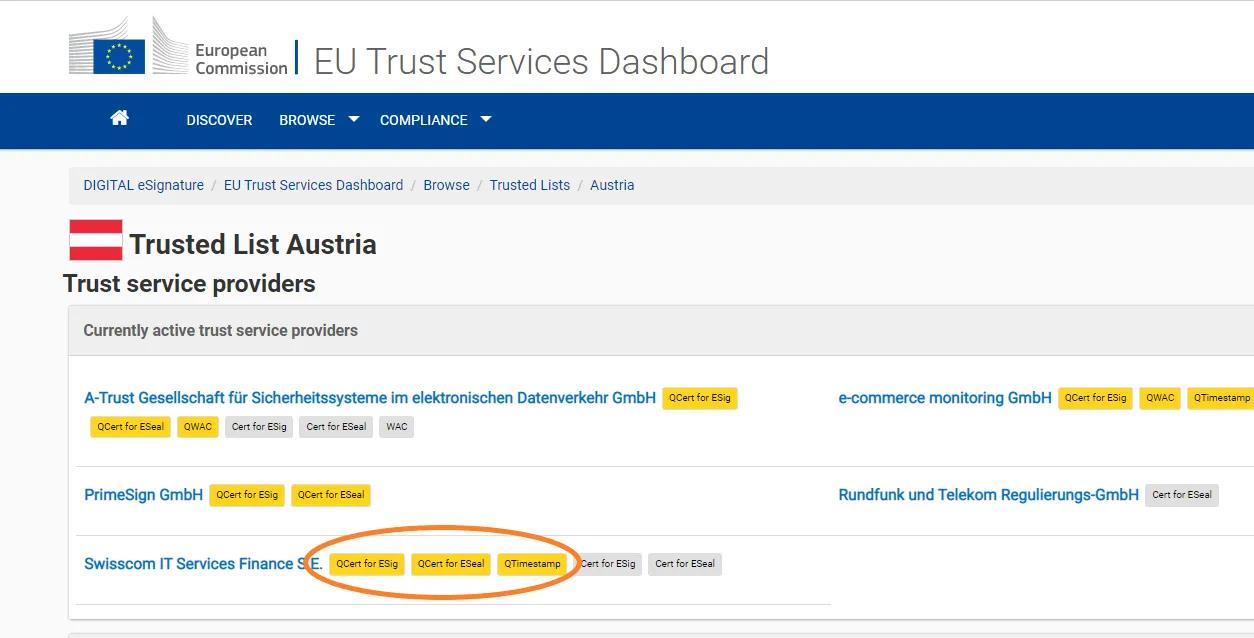Open e-commerce monitoring GmbH provider
1254x638 pixels.
(x=944, y=398)
